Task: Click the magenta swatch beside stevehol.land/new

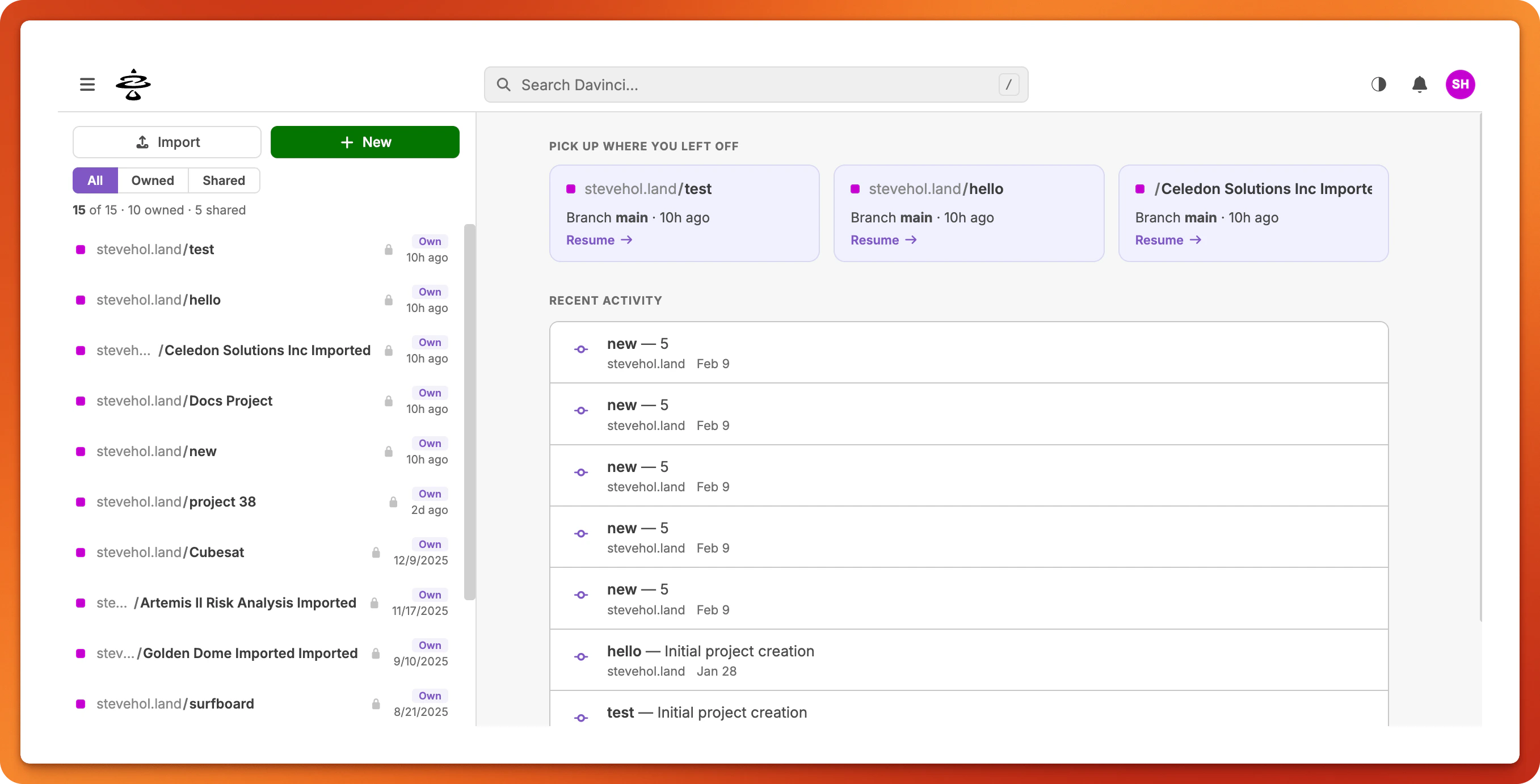Action: (x=81, y=452)
